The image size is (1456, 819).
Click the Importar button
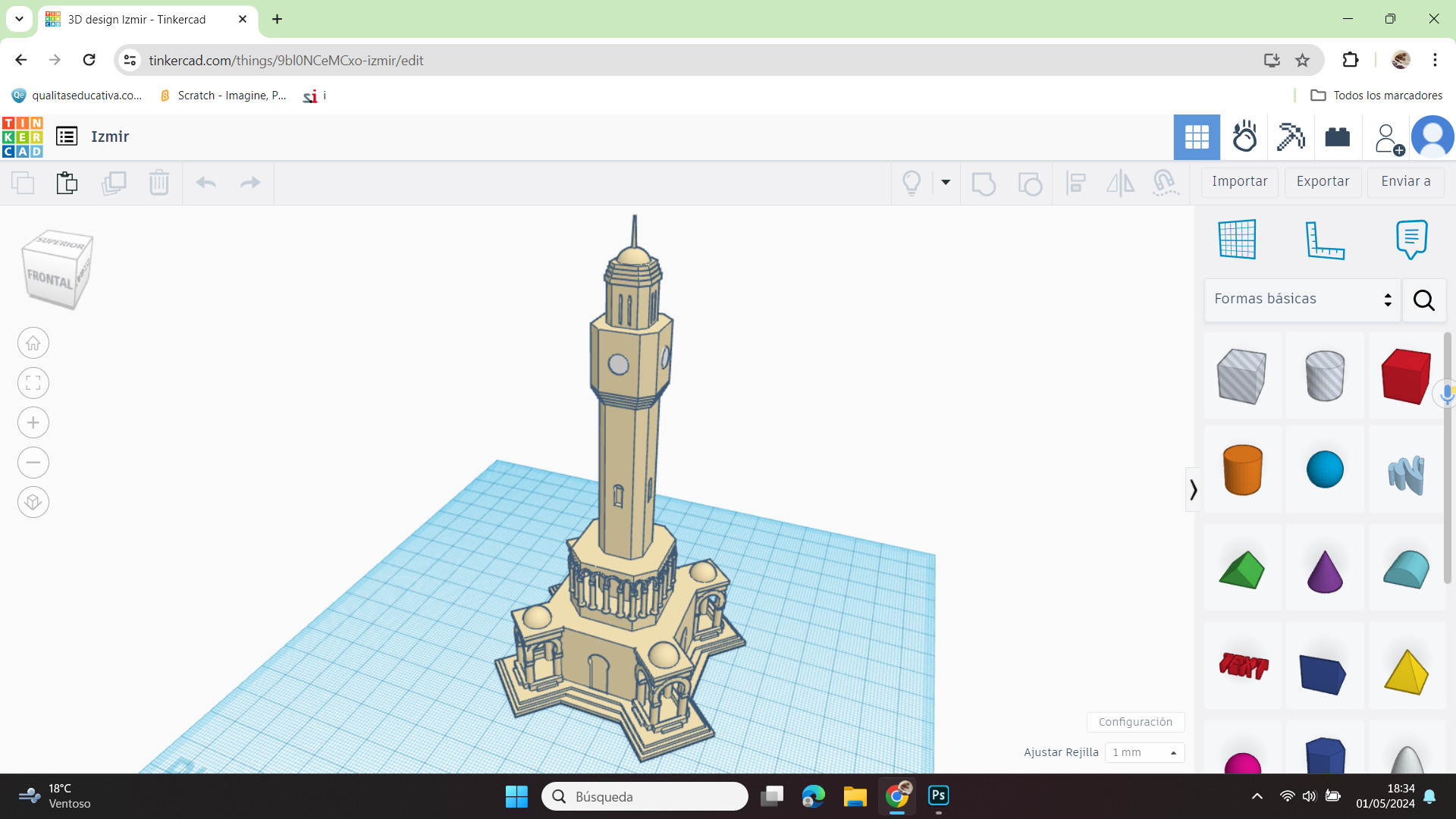click(x=1239, y=182)
